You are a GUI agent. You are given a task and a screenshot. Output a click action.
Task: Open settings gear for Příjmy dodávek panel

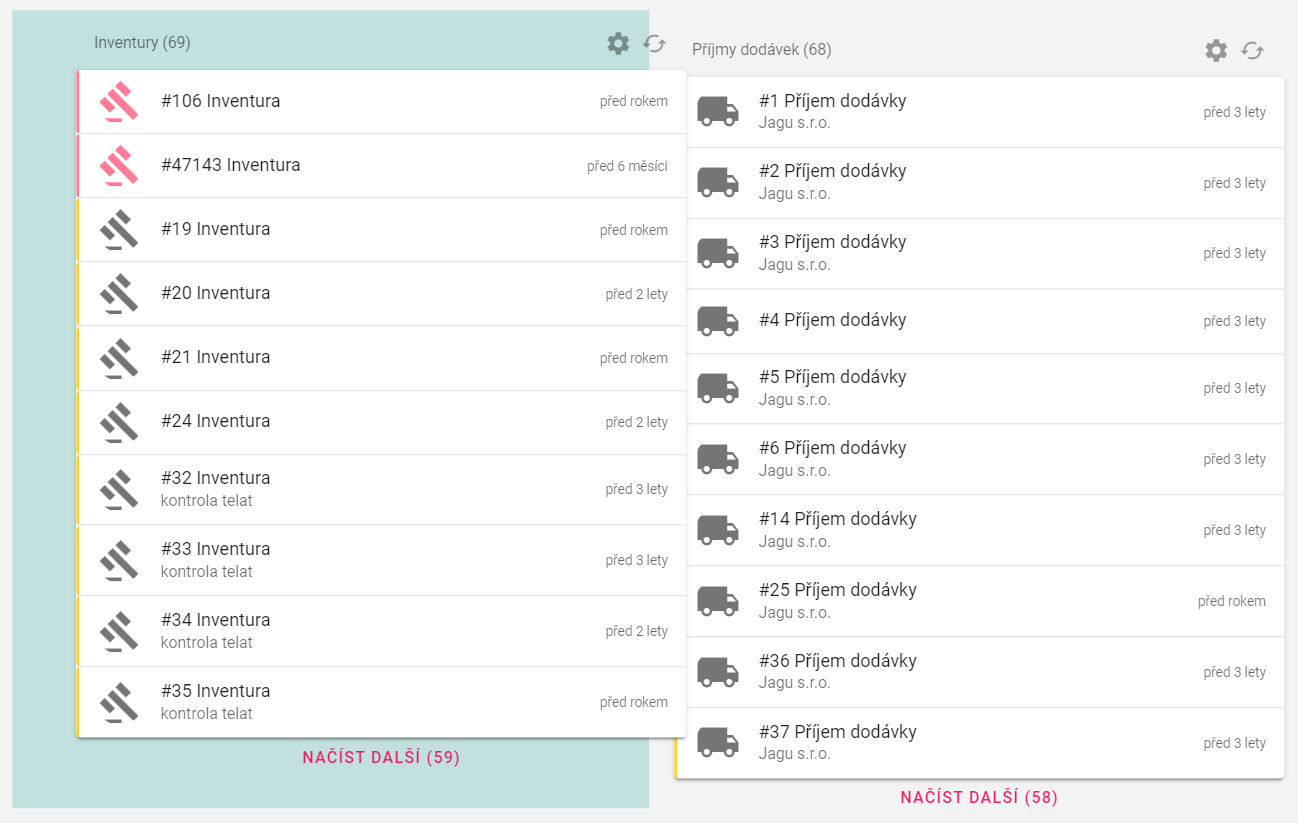1216,50
